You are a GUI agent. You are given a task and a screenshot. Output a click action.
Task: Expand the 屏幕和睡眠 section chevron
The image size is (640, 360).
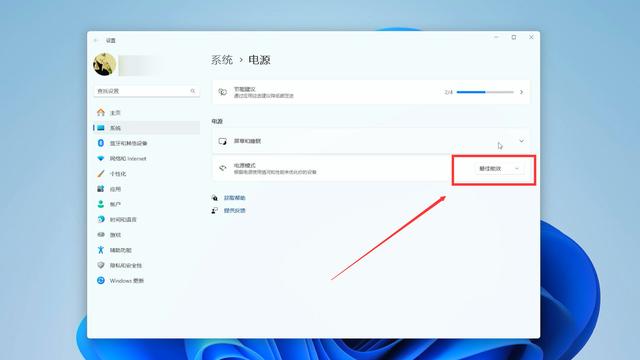(x=521, y=141)
